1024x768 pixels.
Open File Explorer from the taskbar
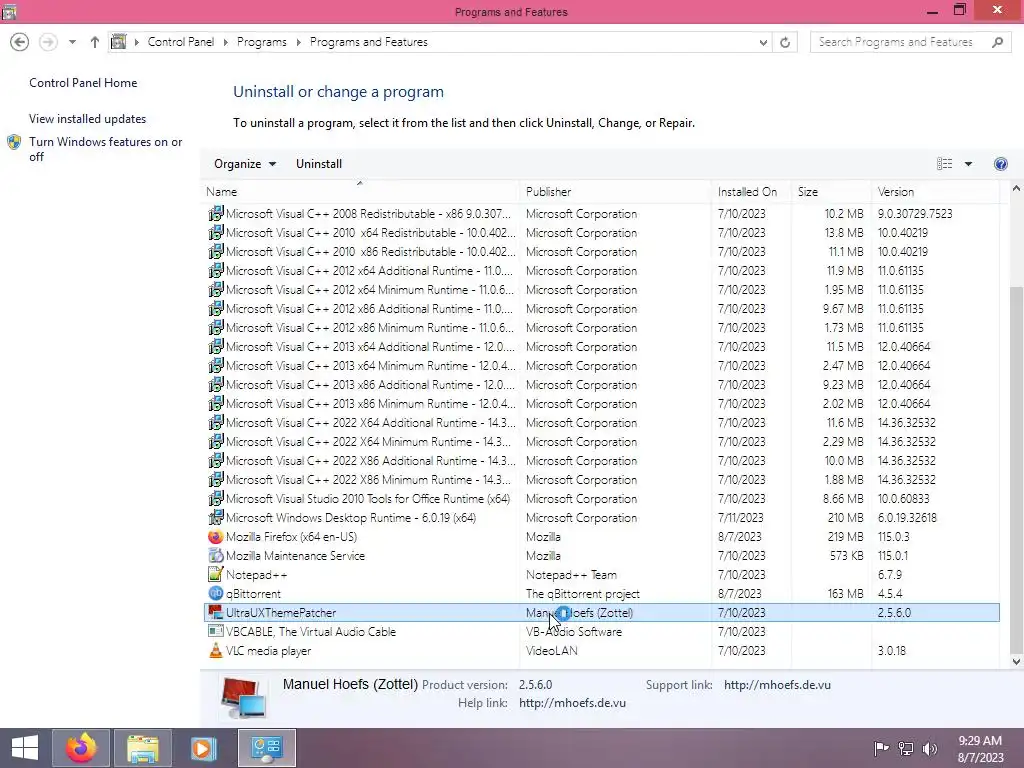click(x=143, y=748)
